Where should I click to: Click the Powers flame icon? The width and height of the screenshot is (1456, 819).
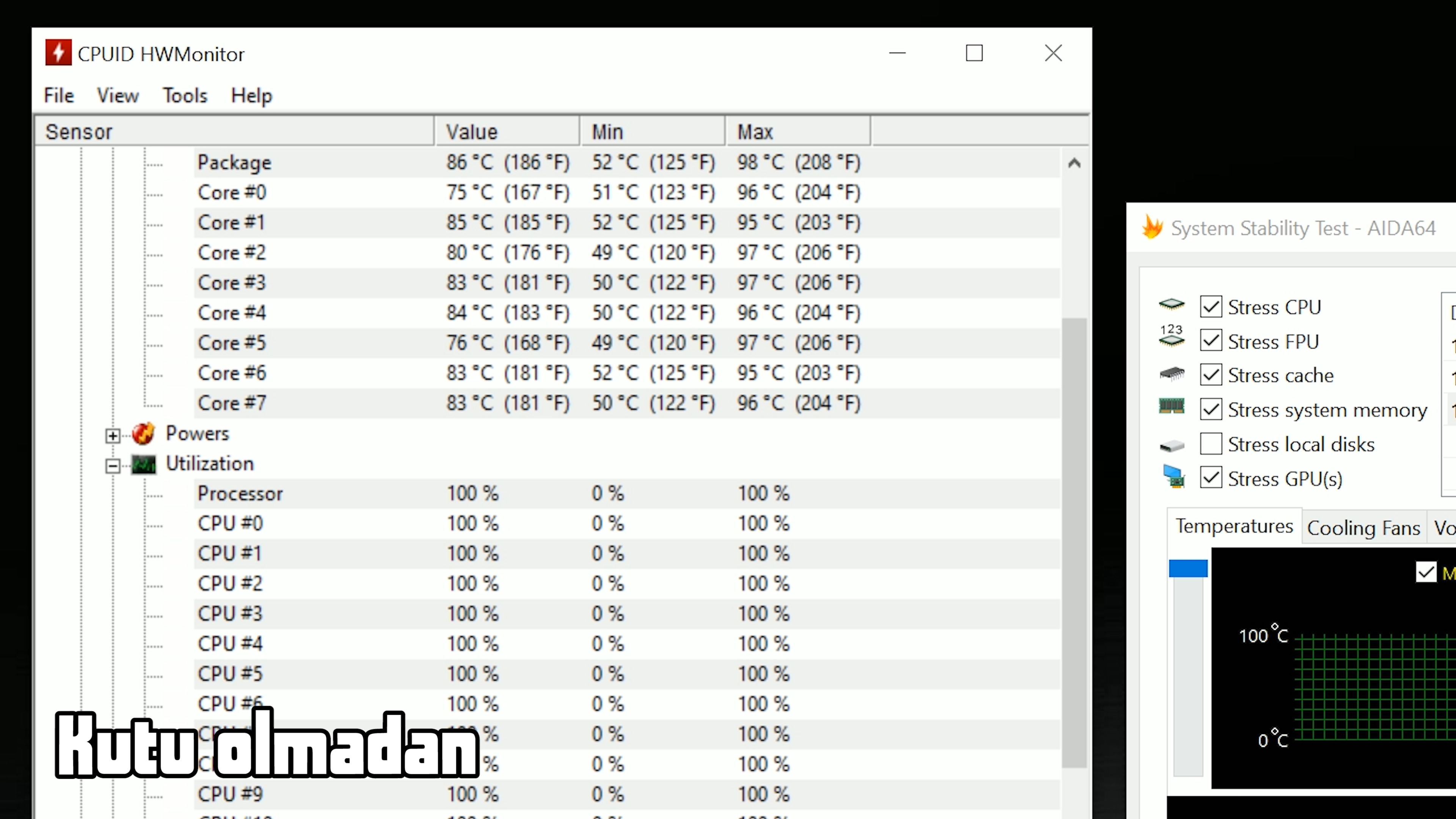[x=144, y=433]
